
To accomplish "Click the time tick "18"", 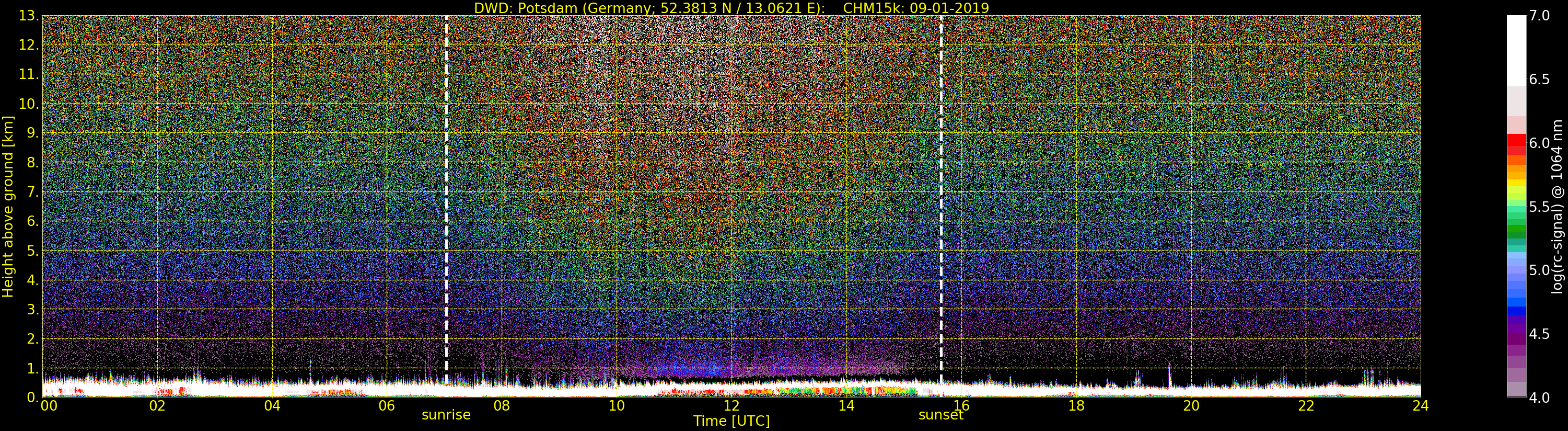I will click(x=1076, y=406).
